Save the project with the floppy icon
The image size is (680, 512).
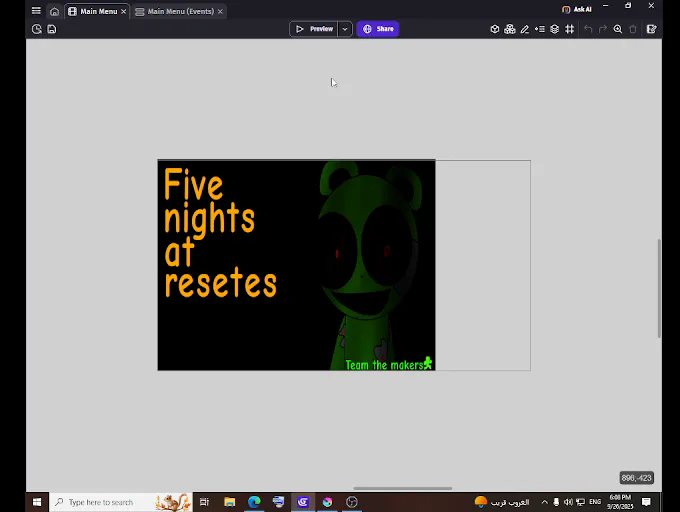(x=52, y=29)
